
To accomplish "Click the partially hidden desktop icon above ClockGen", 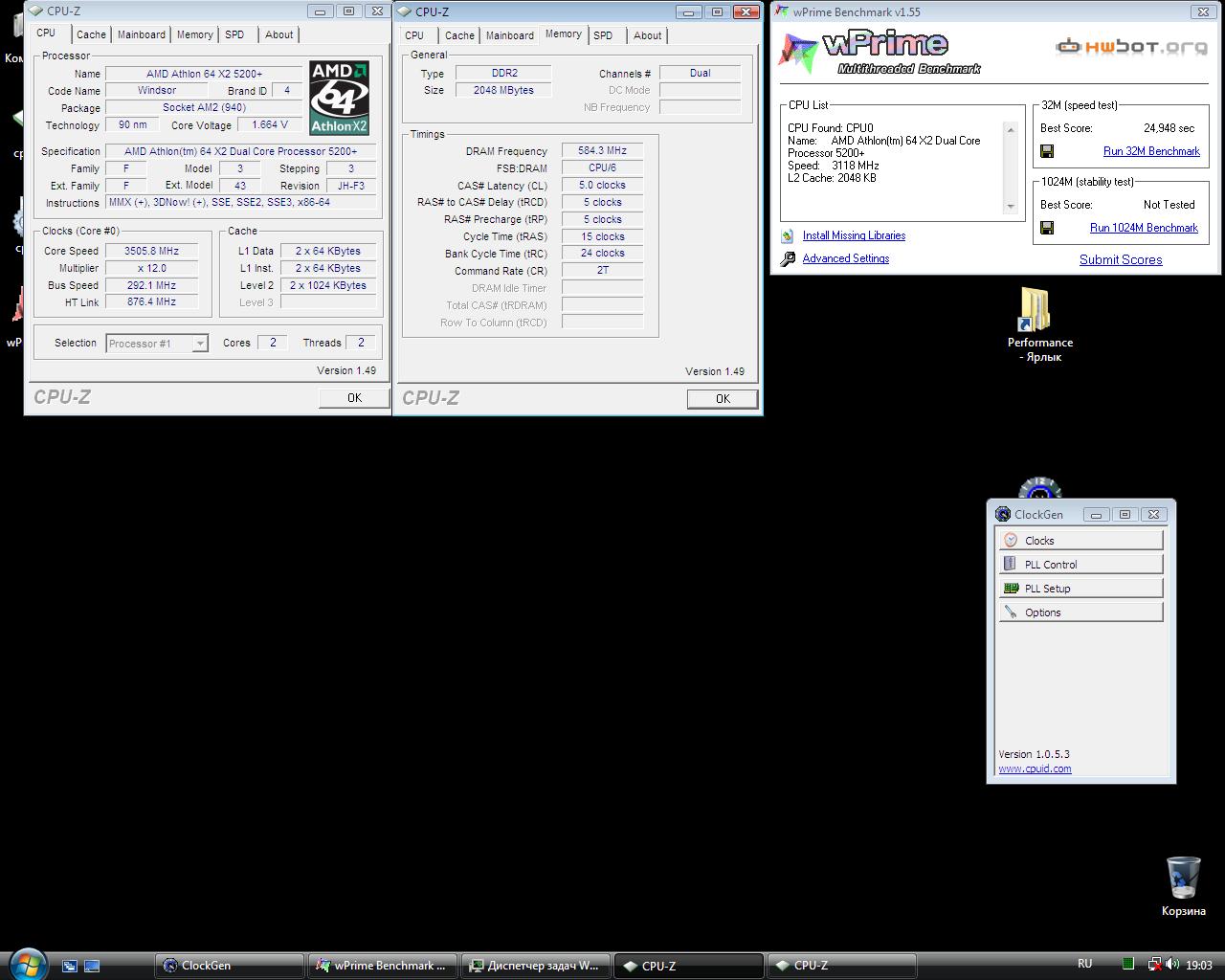I will pos(1039,488).
